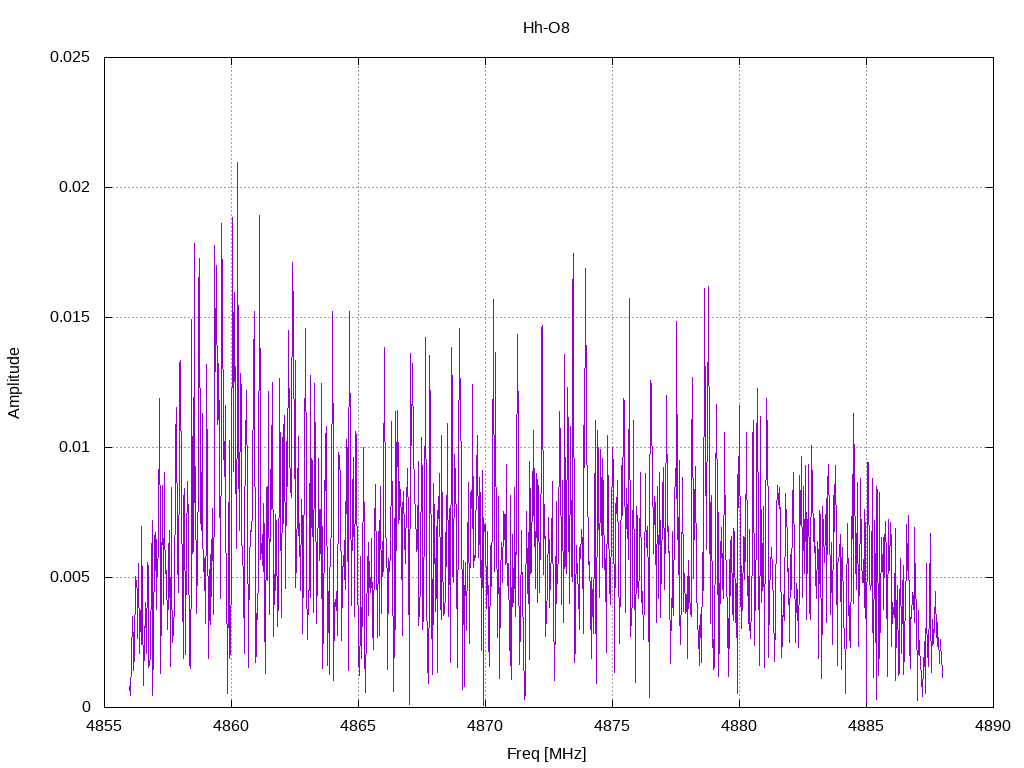
Task: Click the 4885 x-axis tick label
Action: pyautogui.click(x=866, y=726)
